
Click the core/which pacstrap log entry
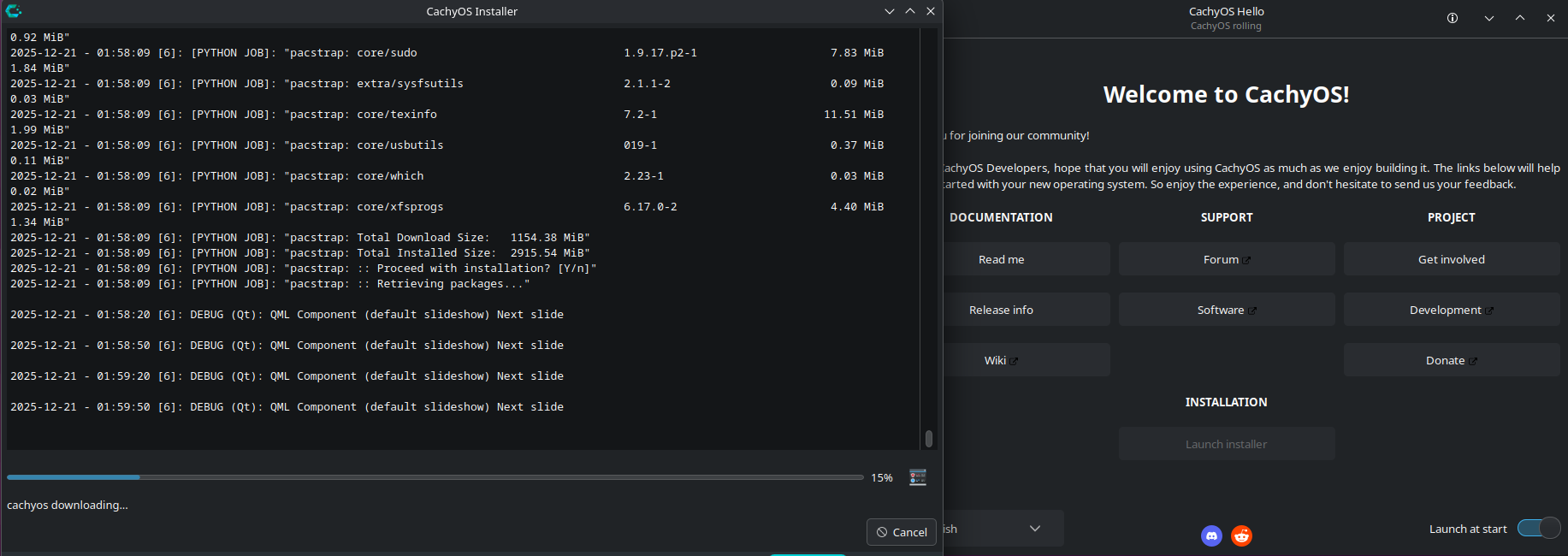point(447,176)
